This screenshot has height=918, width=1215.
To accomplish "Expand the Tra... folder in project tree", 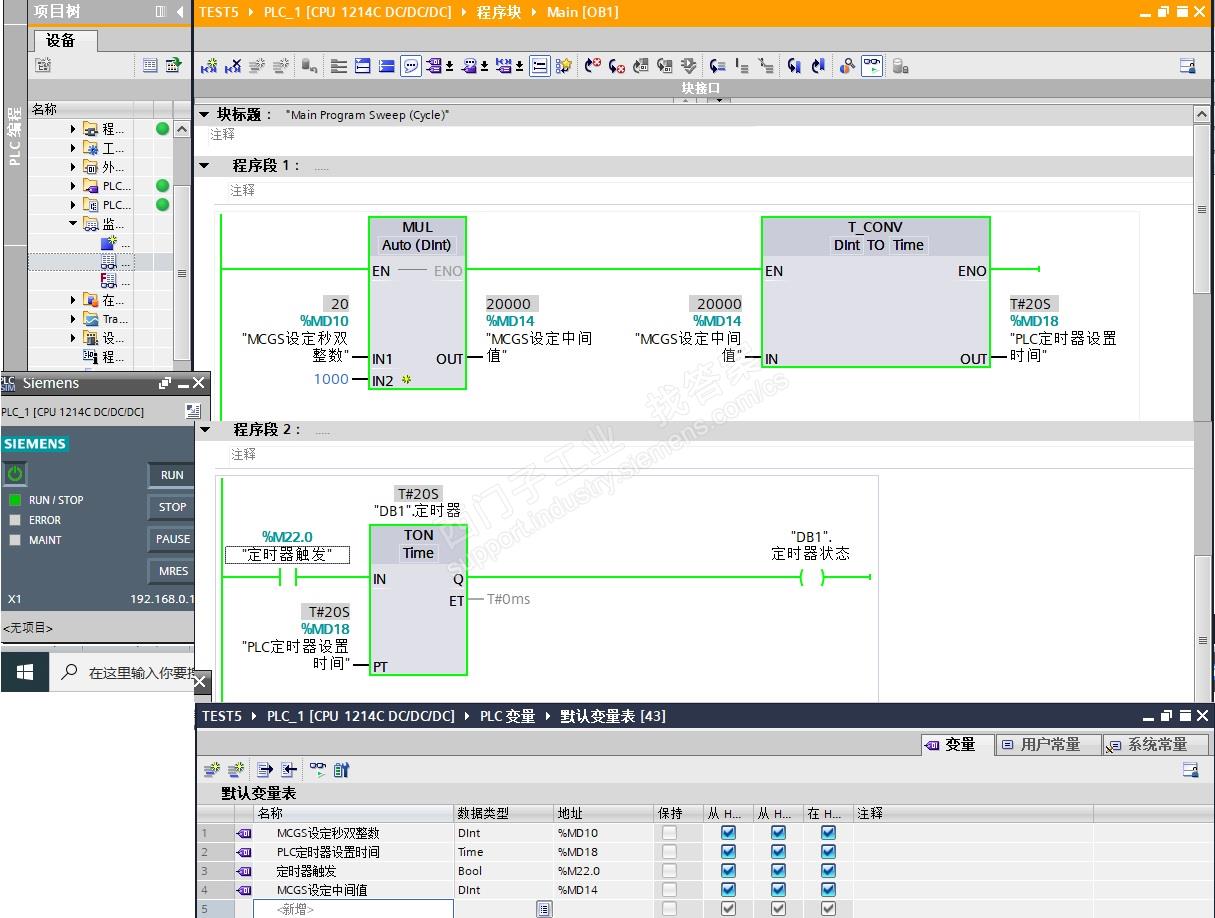I will [73, 319].
